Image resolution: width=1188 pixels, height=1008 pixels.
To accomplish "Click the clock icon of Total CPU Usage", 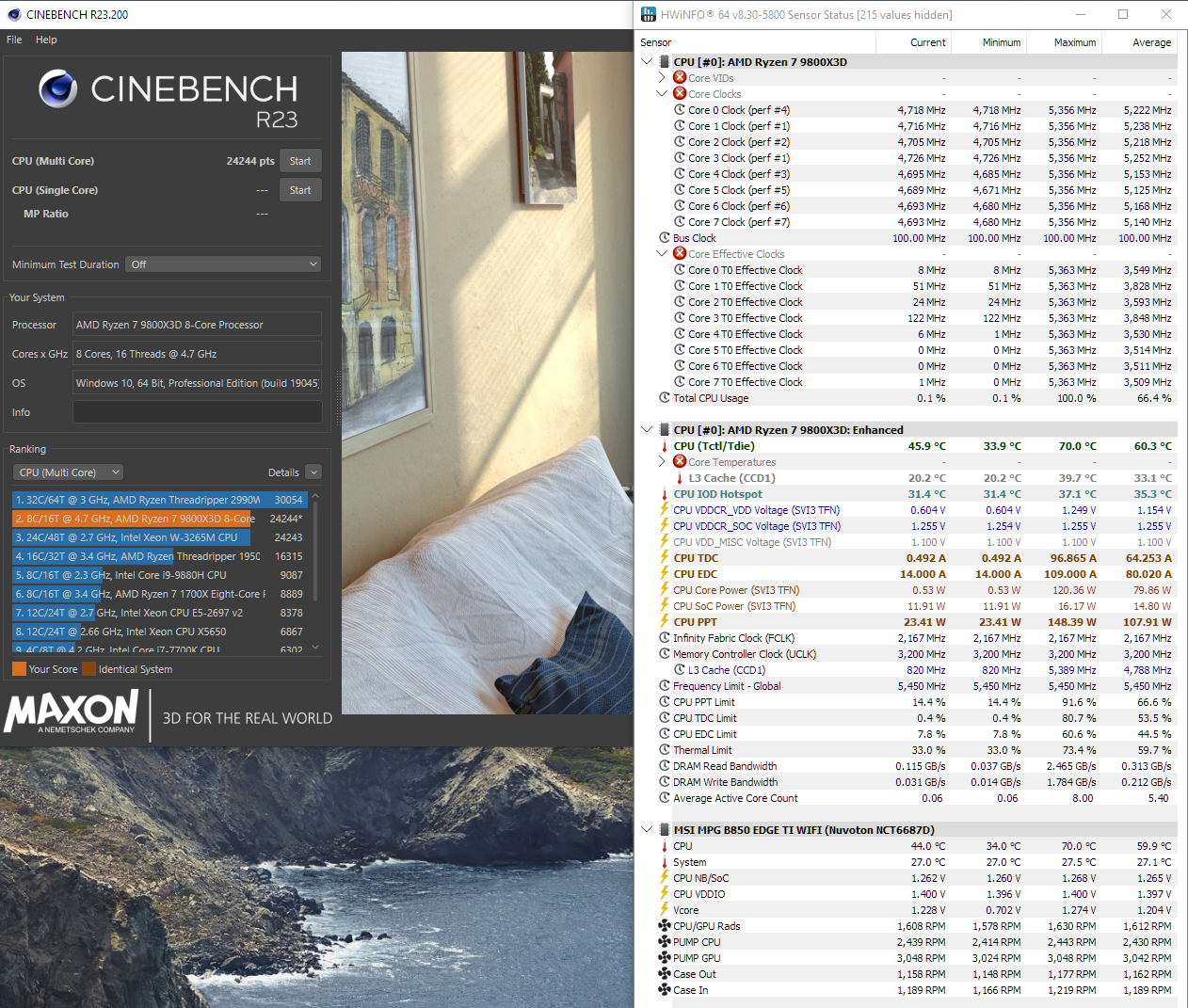I will point(665,398).
